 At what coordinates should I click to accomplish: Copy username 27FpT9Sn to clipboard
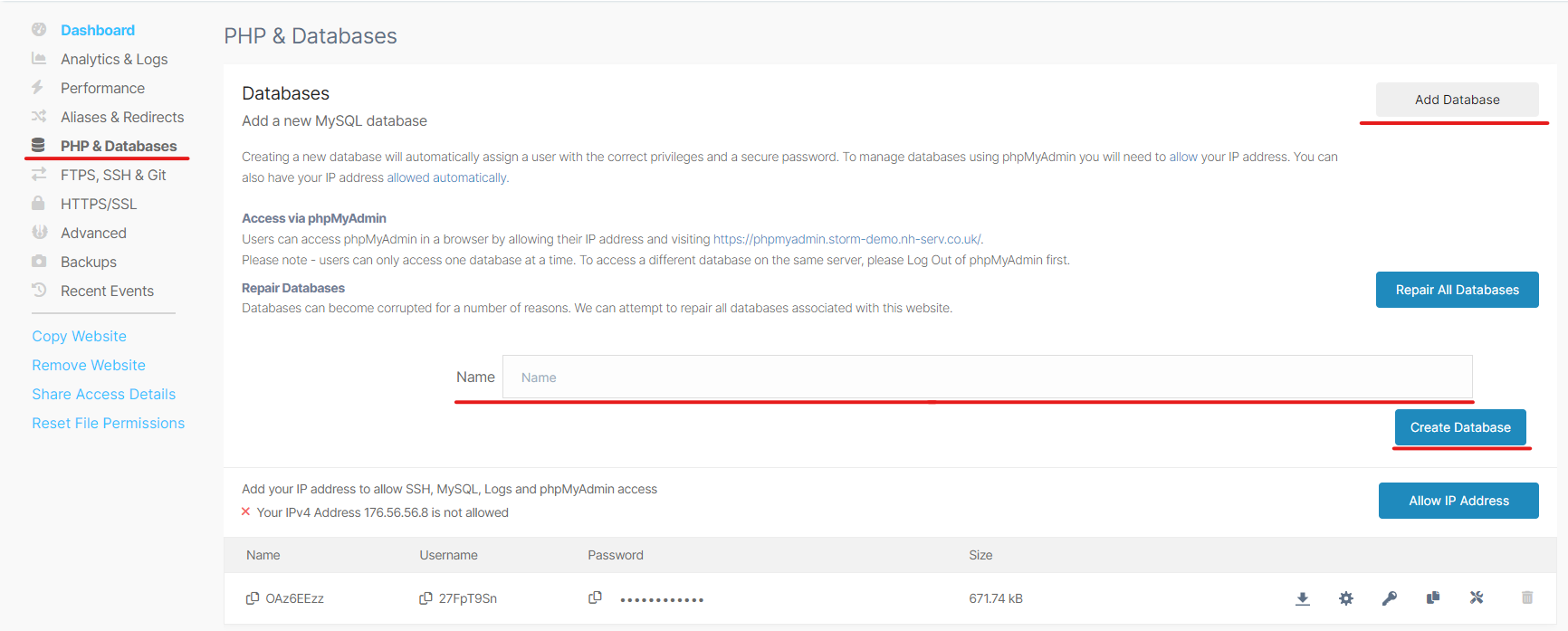tap(425, 598)
